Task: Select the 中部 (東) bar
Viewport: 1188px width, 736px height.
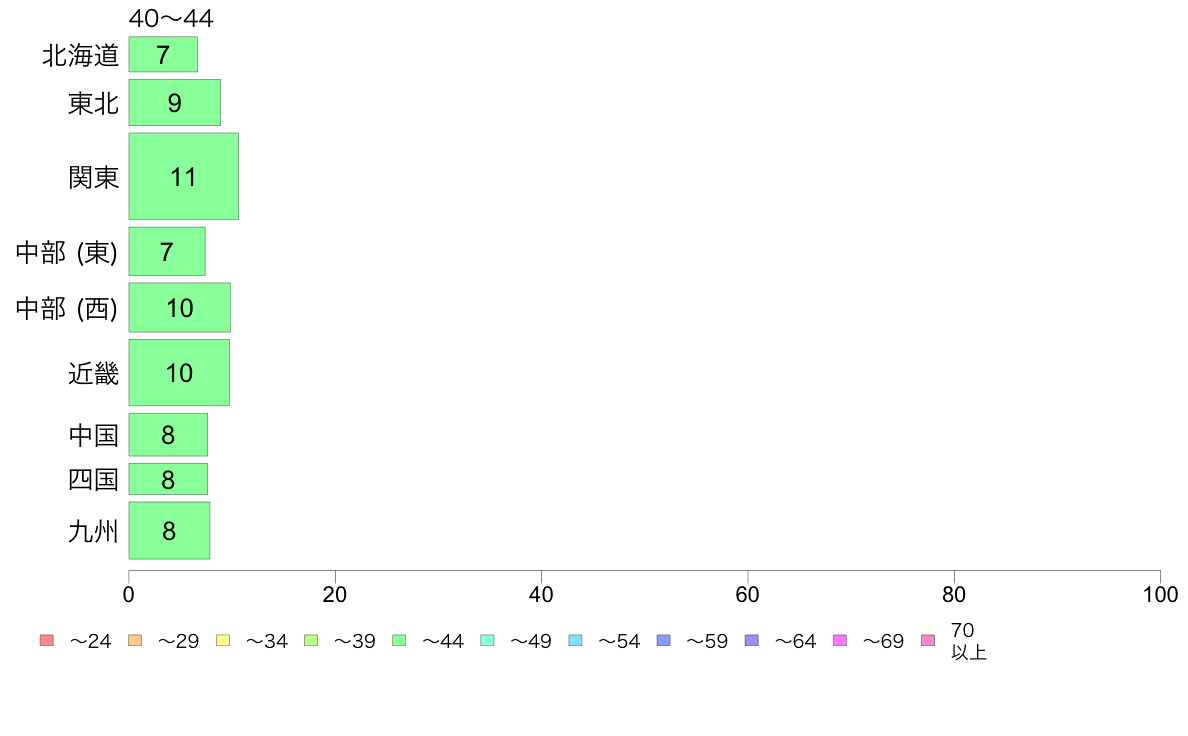Action: point(167,252)
